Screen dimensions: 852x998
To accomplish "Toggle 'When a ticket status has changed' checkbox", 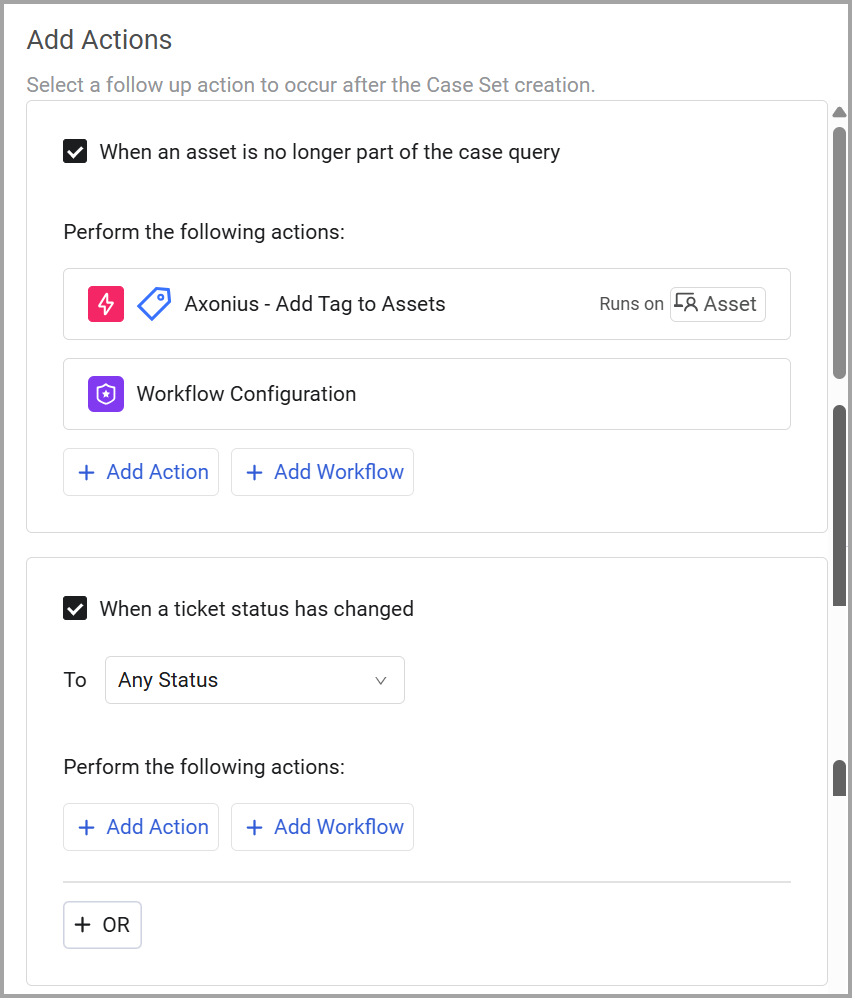I will tap(75, 609).
